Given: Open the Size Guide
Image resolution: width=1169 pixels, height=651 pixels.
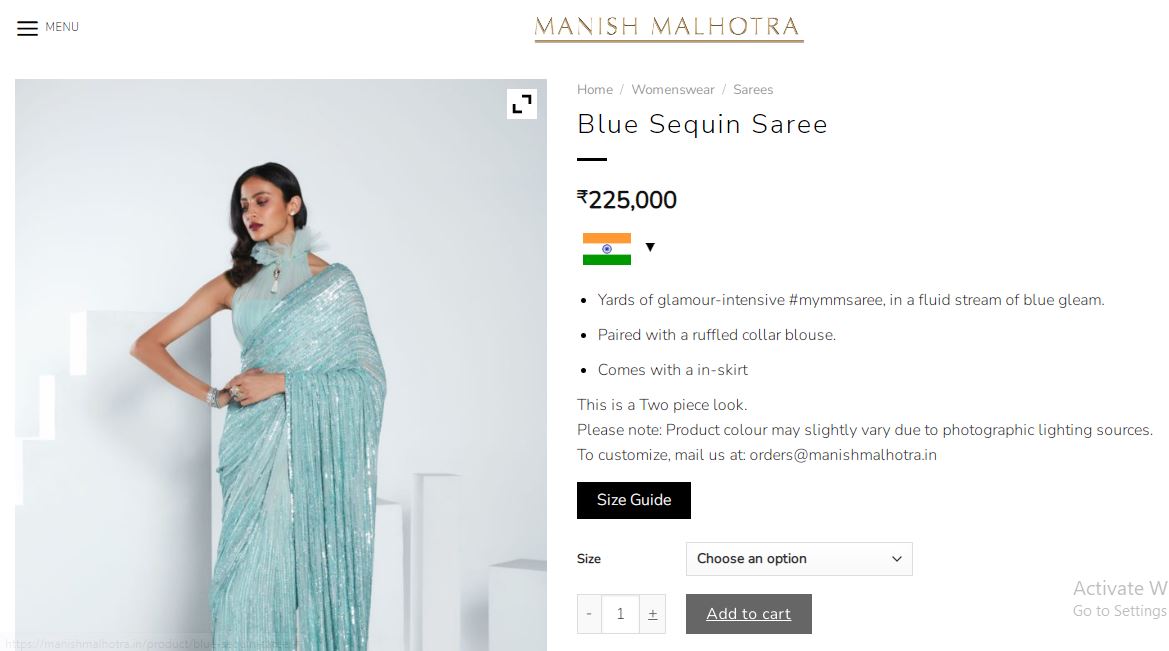Looking at the screenshot, I should [634, 500].
